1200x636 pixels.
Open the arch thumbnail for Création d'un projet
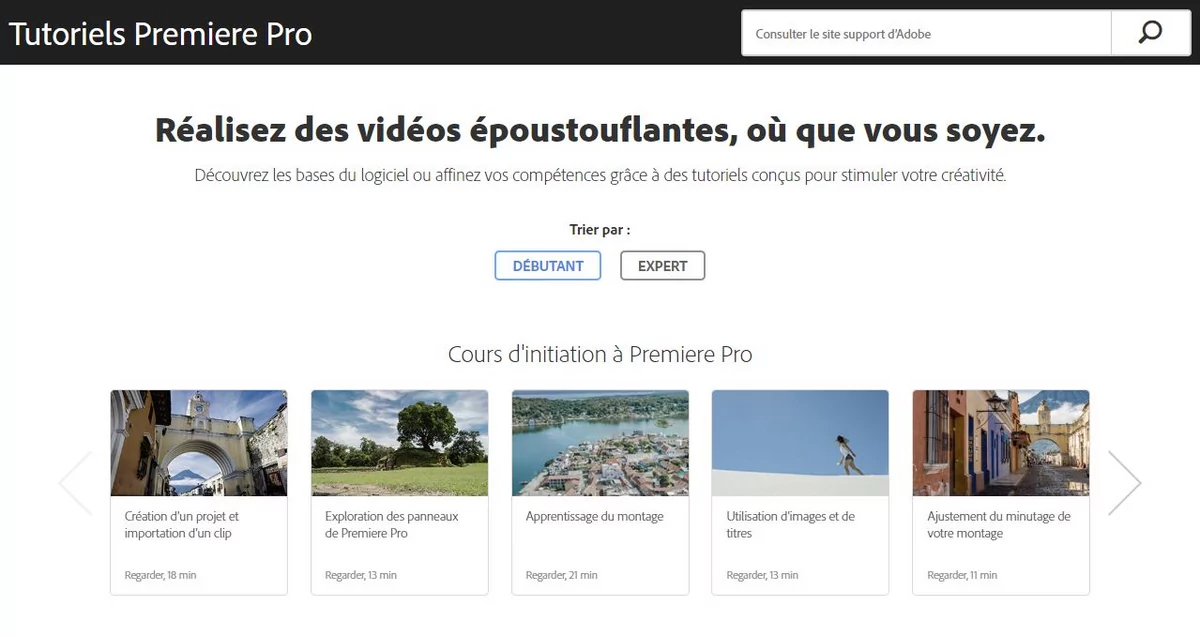click(199, 443)
